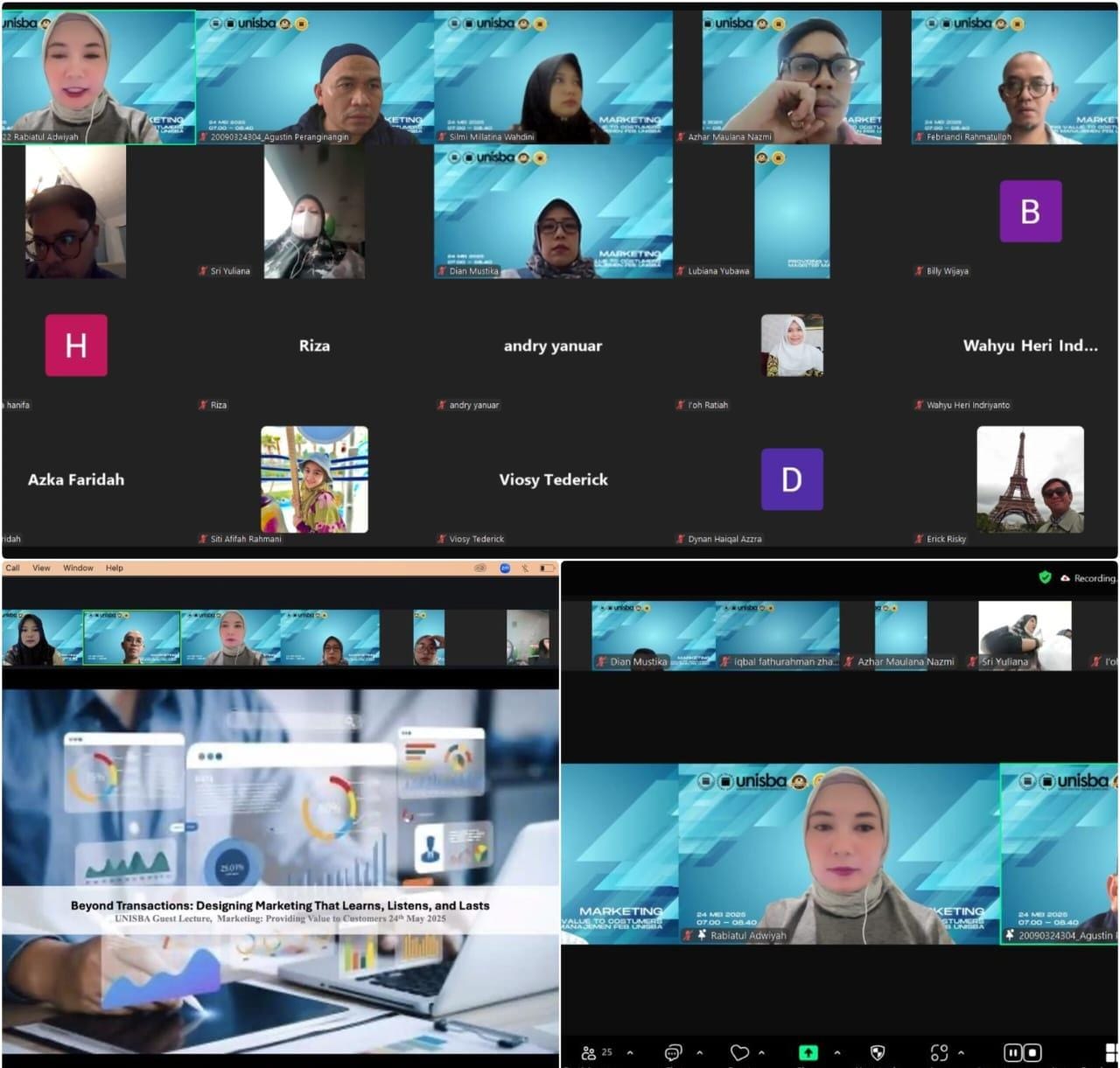The image size is (1120, 1068).
Task: Select Billy Wijaya's purple B avatar tile
Action: (x=1030, y=212)
